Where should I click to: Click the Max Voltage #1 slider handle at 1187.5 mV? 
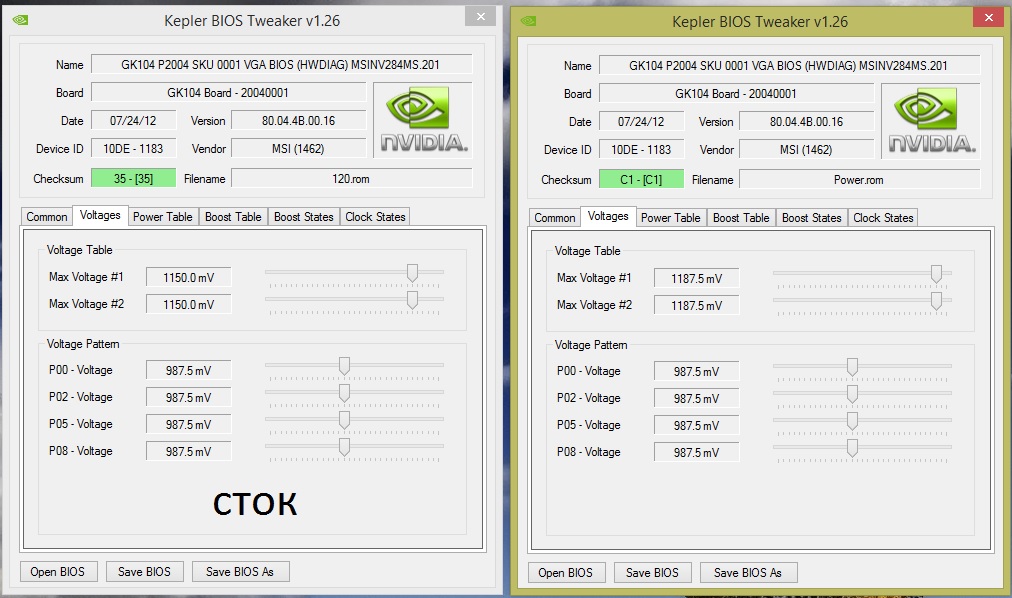tap(936, 273)
